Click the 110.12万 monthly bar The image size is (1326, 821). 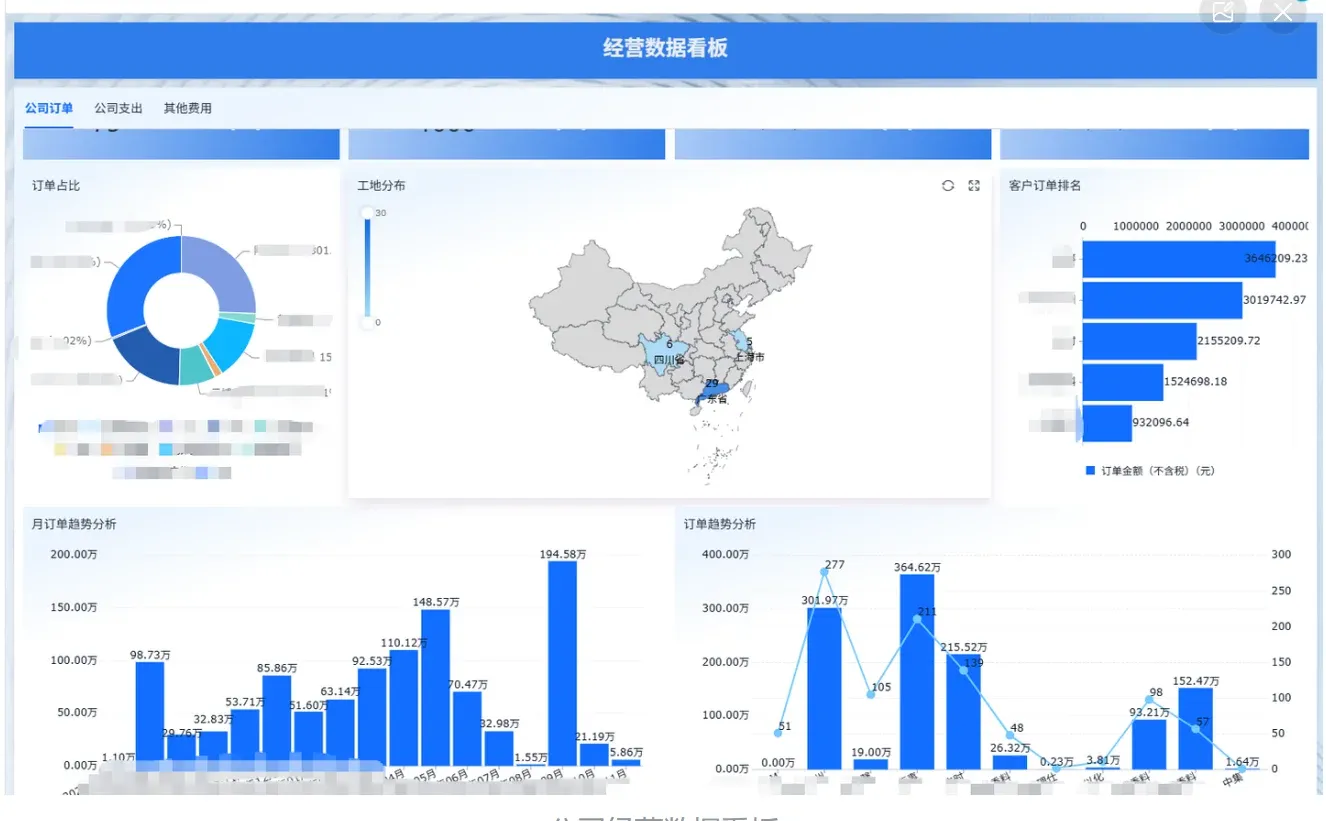tap(404, 708)
